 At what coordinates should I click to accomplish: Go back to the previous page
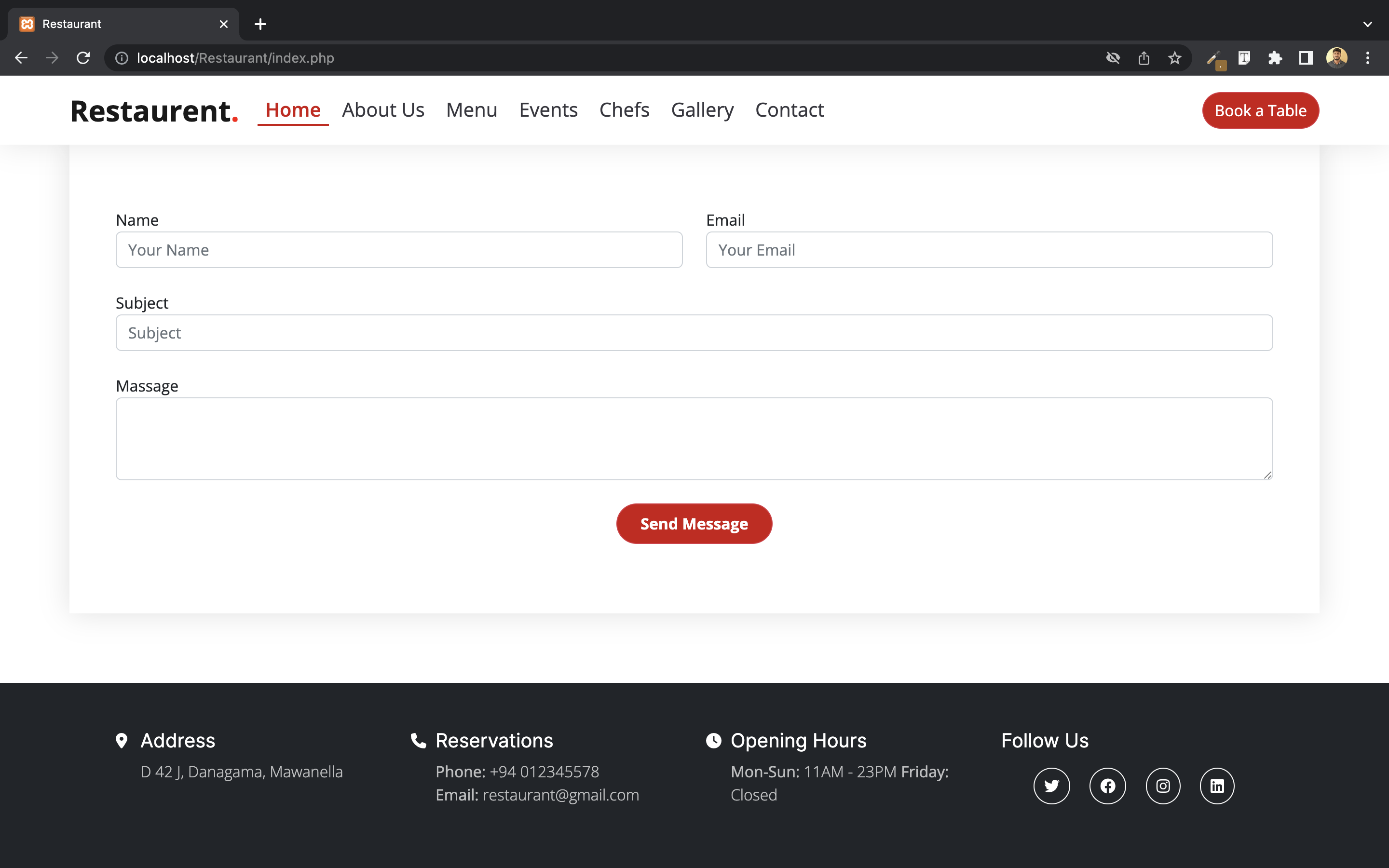tap(21, 57)
